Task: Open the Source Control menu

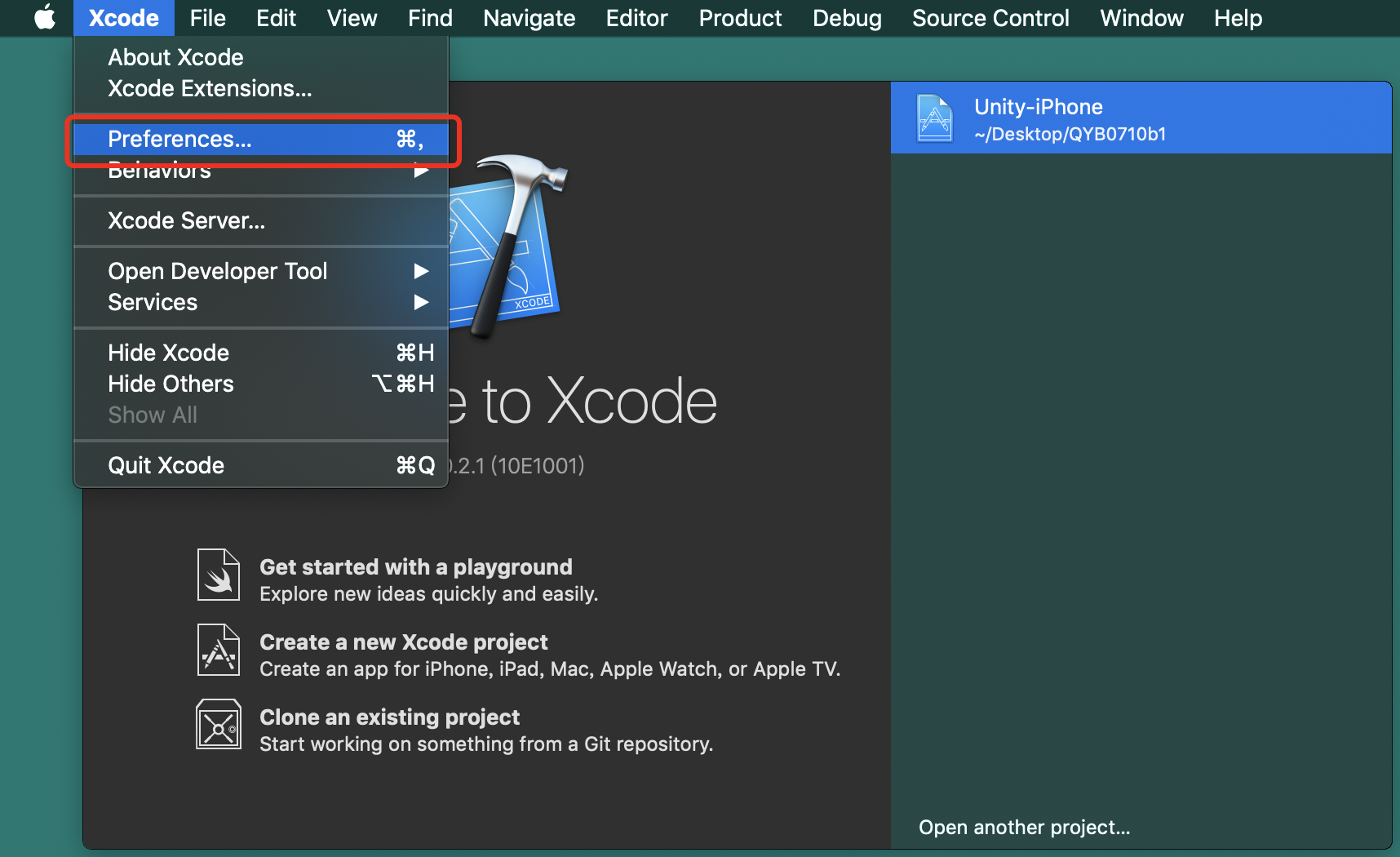Action: (x=990, y=18)
